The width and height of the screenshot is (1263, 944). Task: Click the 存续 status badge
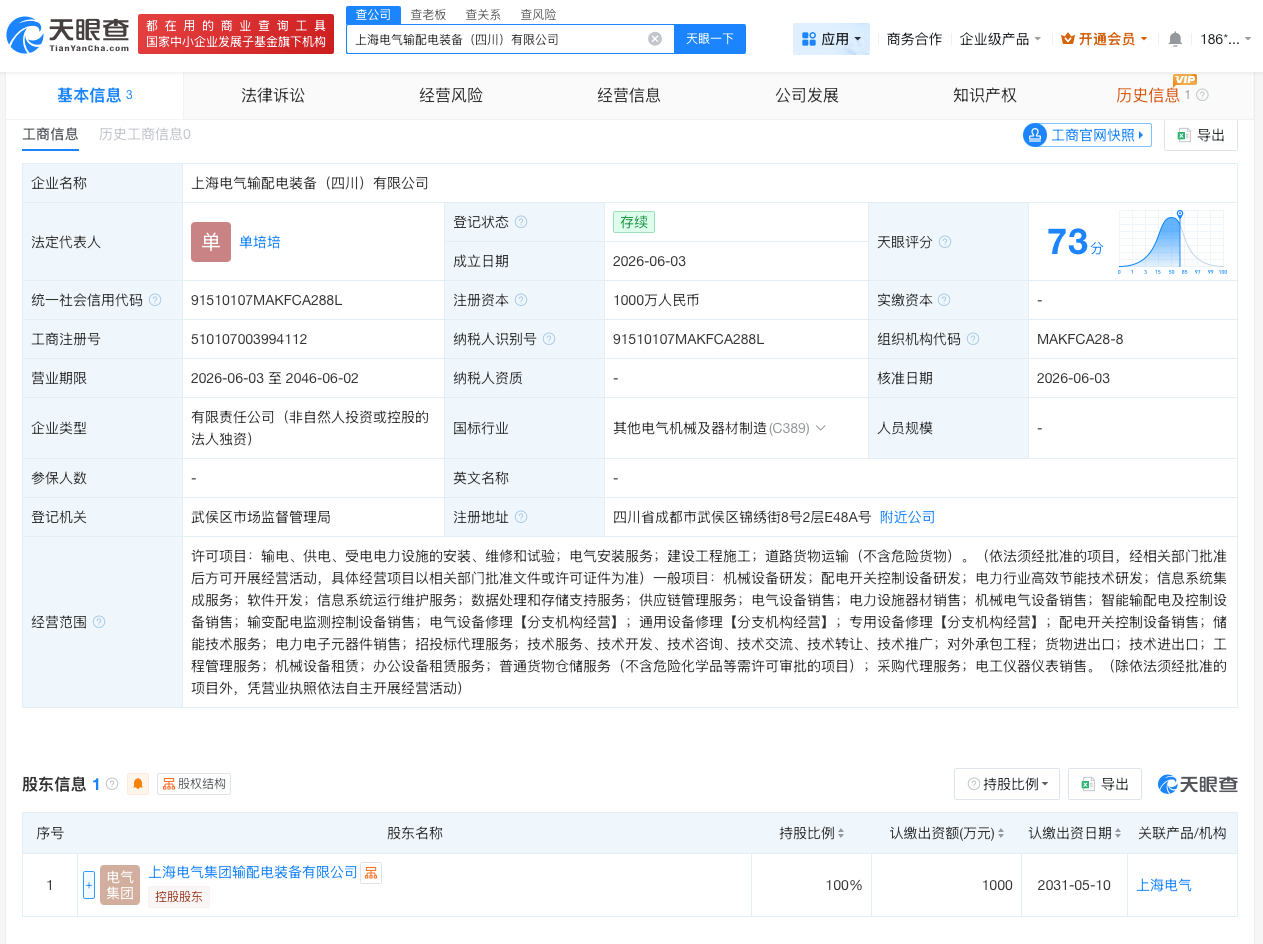click(634, 222)
